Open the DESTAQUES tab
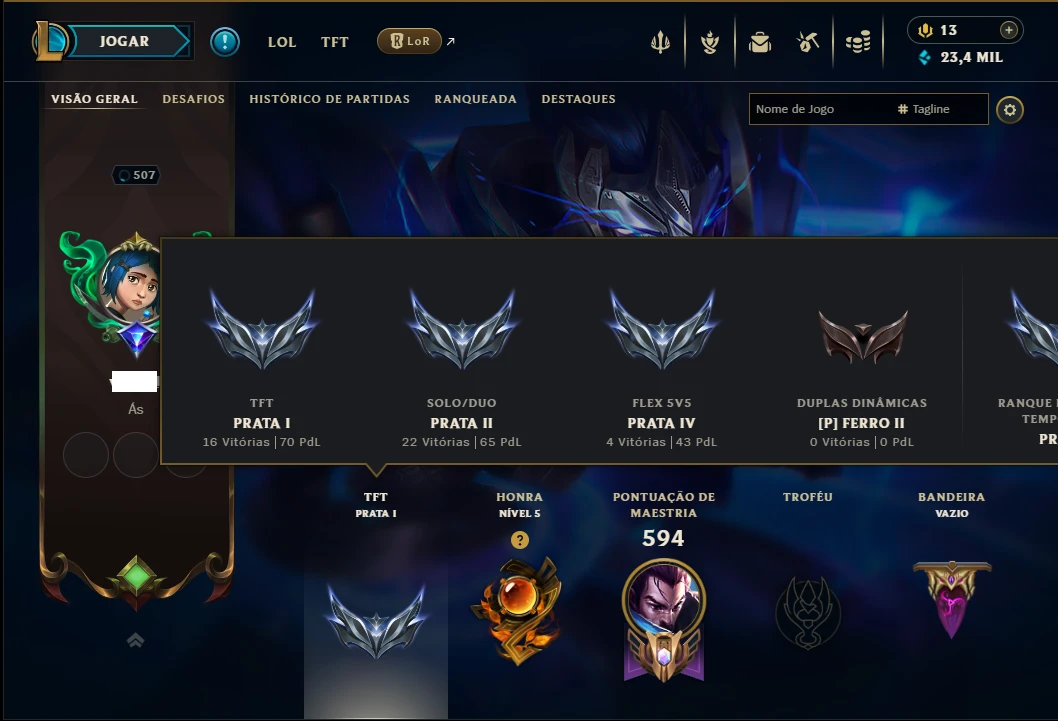The height and width of the screenshot is (721, 1058). click(578, 99)
